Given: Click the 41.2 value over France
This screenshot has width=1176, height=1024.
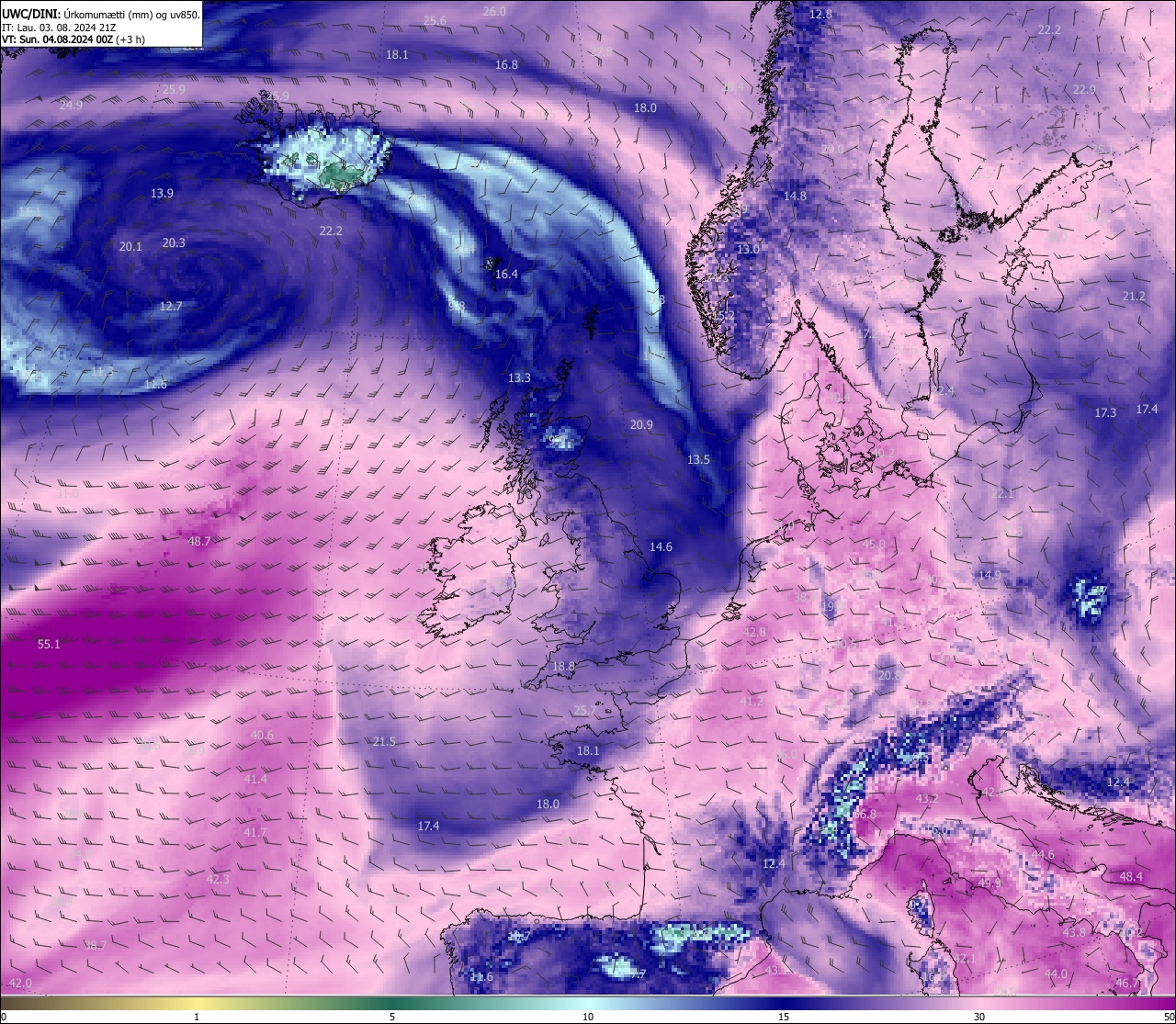Looking at the screenshot, I should 752,702.
